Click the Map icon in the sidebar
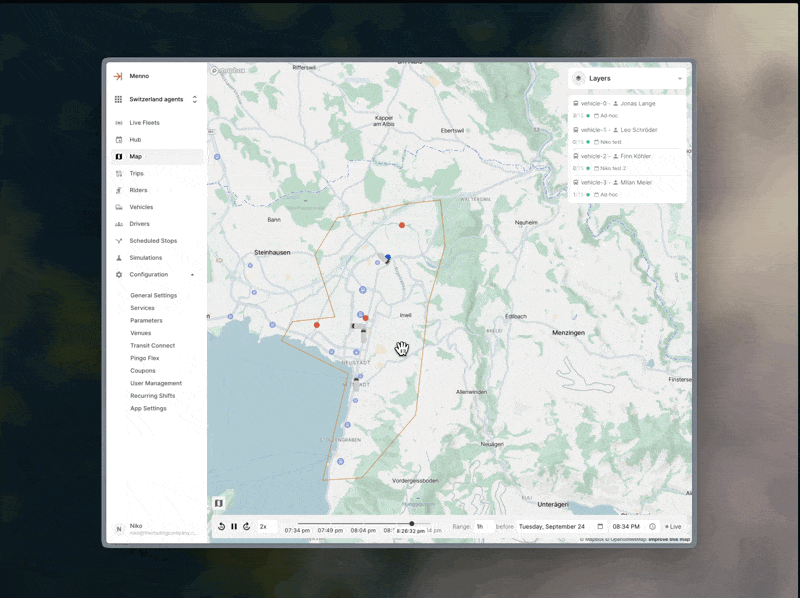This screenshot has width=800, height=598. click(x=119, y=156)
